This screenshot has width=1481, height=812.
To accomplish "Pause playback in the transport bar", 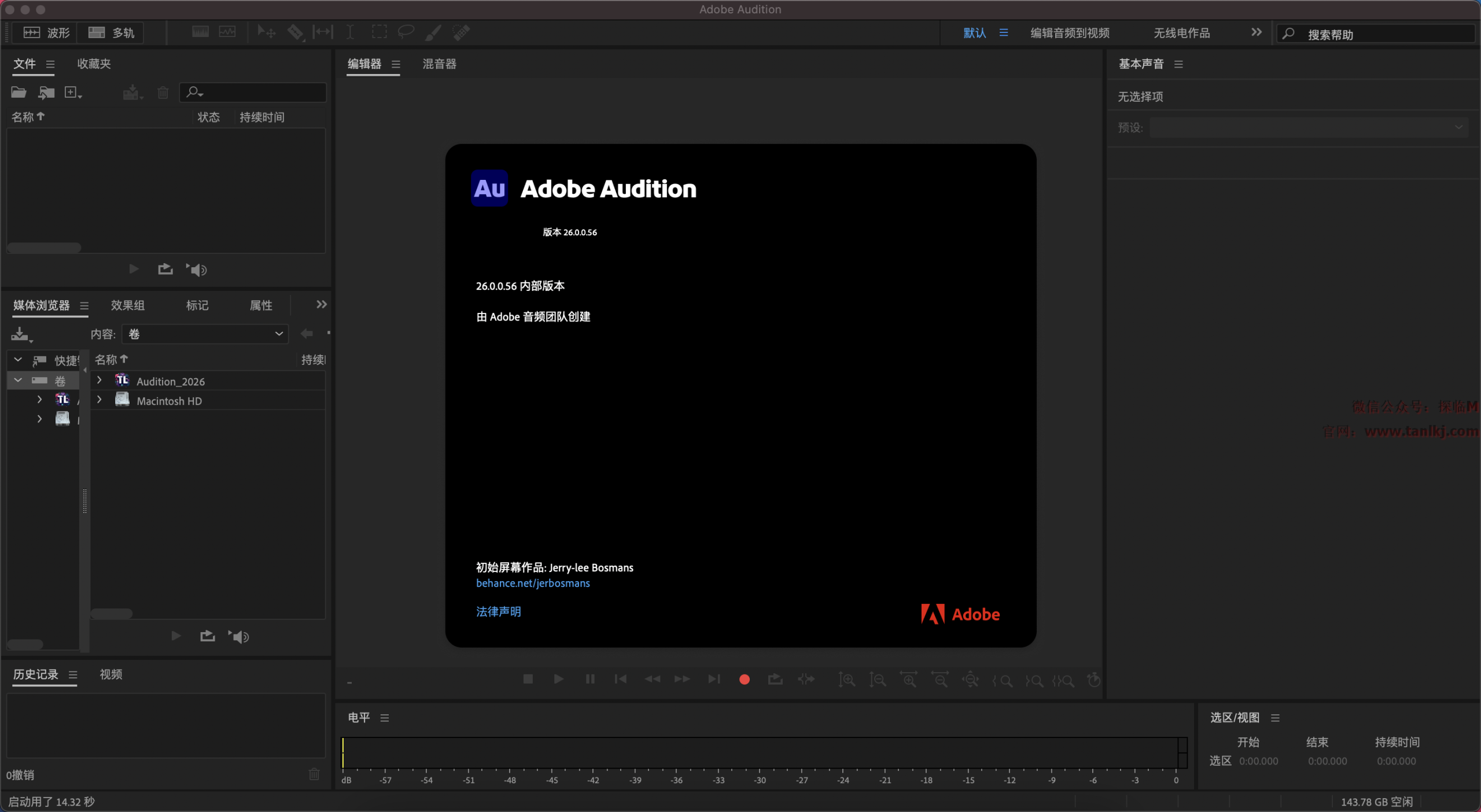I will coord(590,679).
